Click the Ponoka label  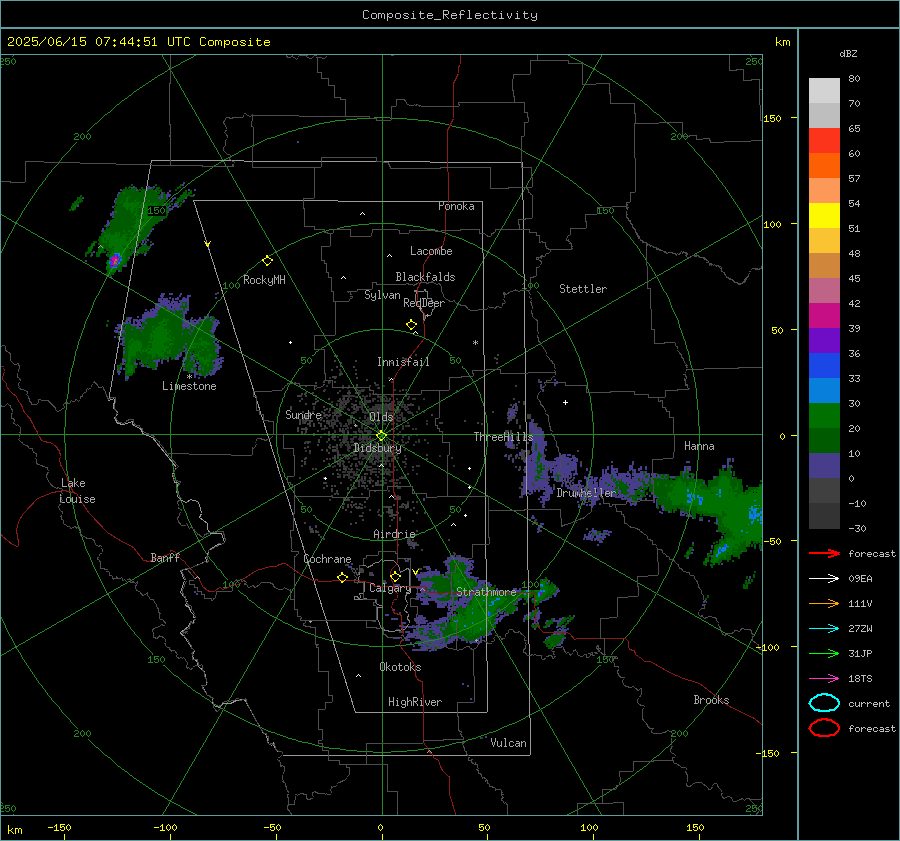click(x=456, y=206)
